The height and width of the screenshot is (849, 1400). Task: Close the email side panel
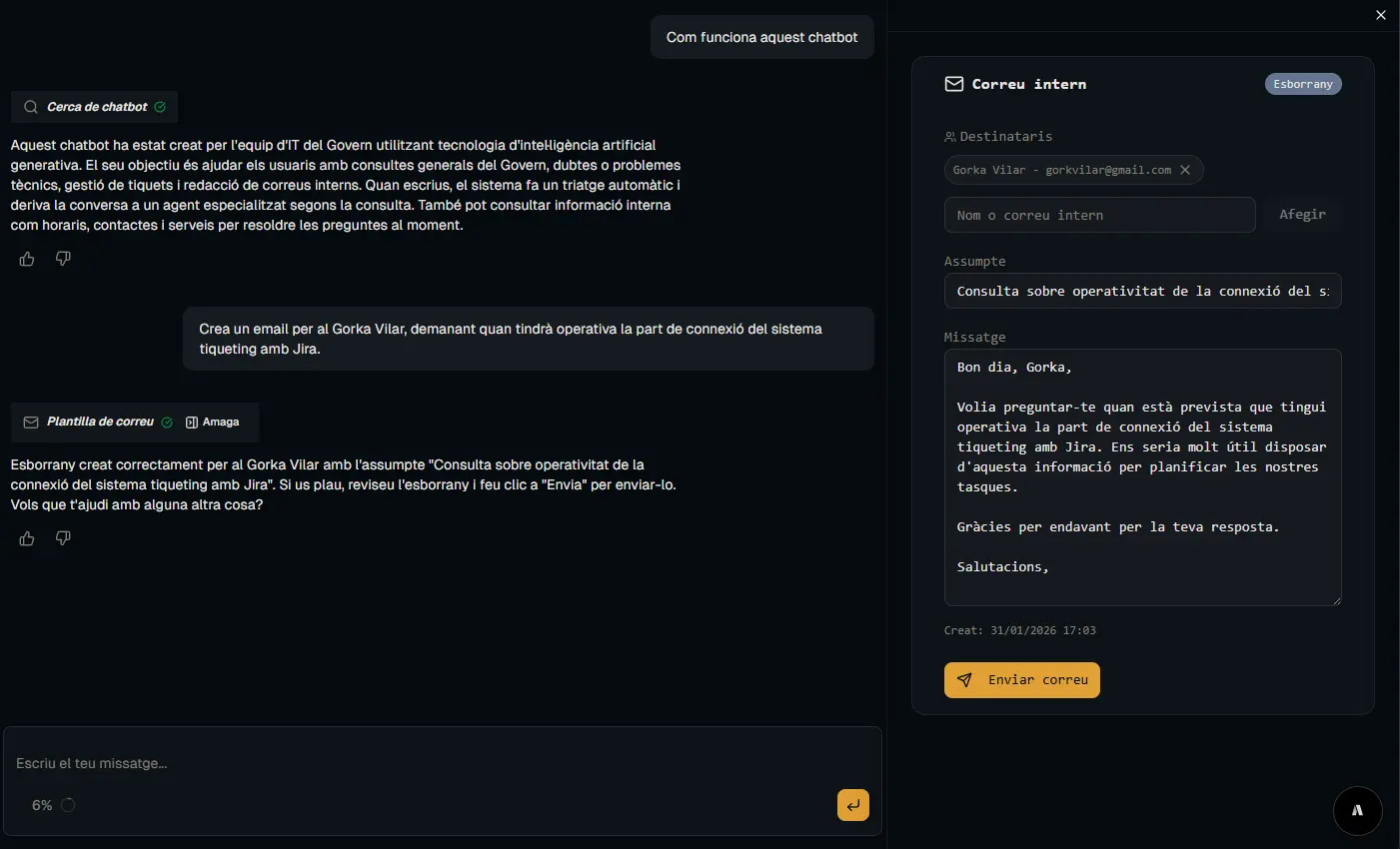1381,15
